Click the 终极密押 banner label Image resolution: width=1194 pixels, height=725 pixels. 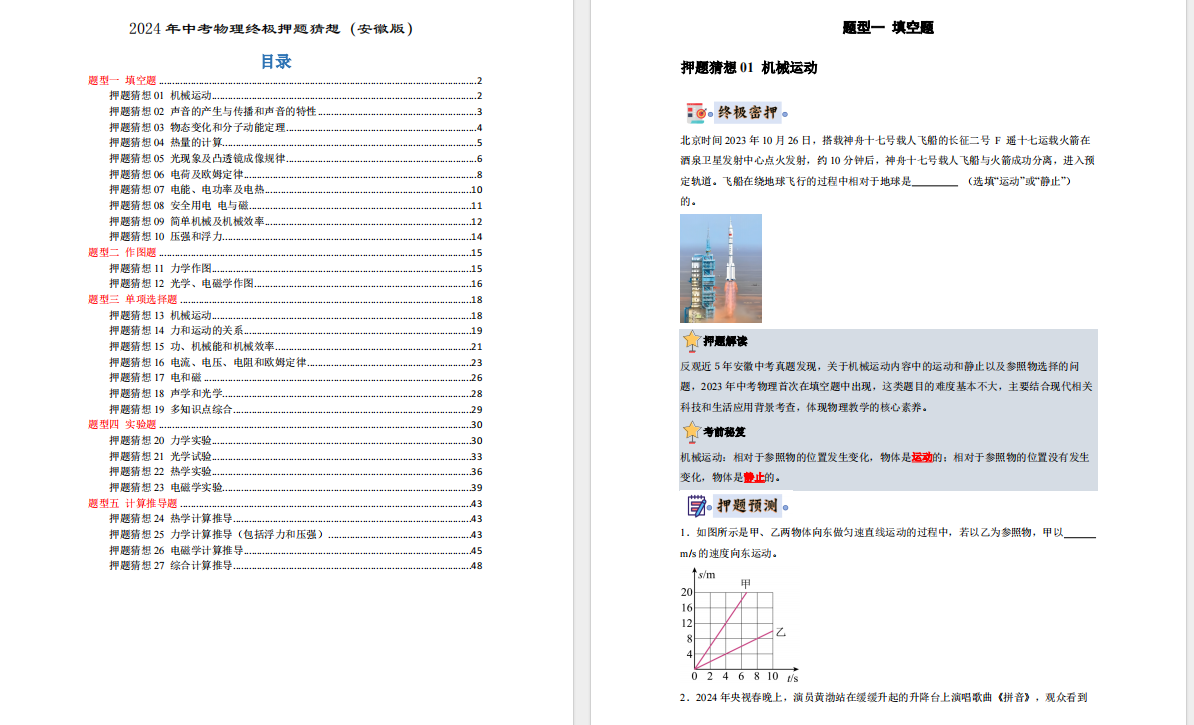pos(748,113)
